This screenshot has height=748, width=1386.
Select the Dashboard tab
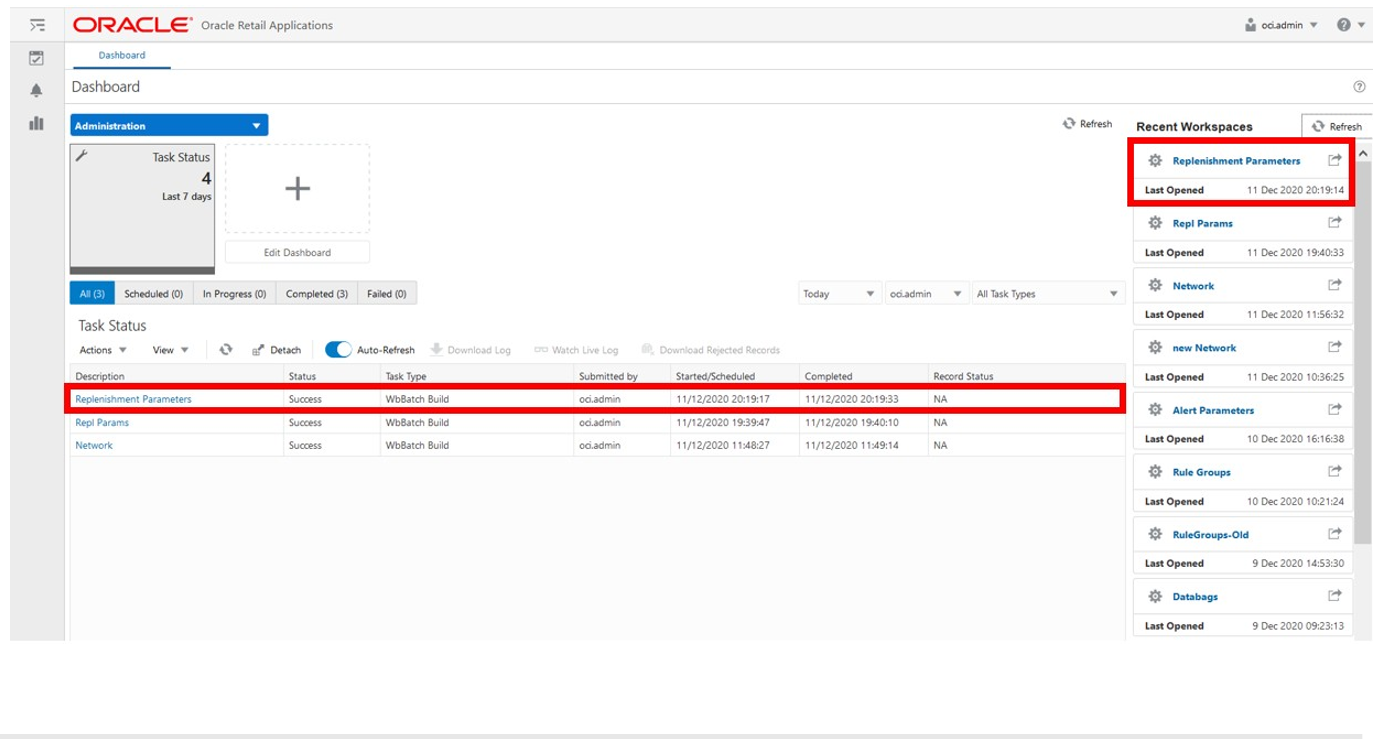[x=122, y=55]
